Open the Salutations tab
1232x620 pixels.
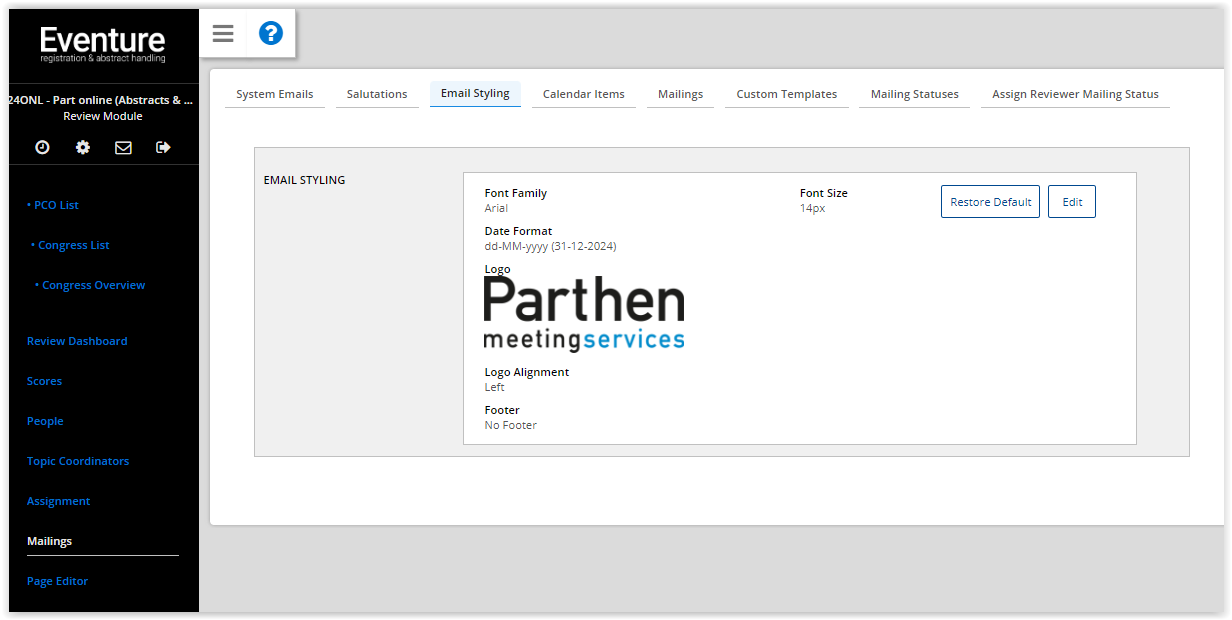click(377, 94)
